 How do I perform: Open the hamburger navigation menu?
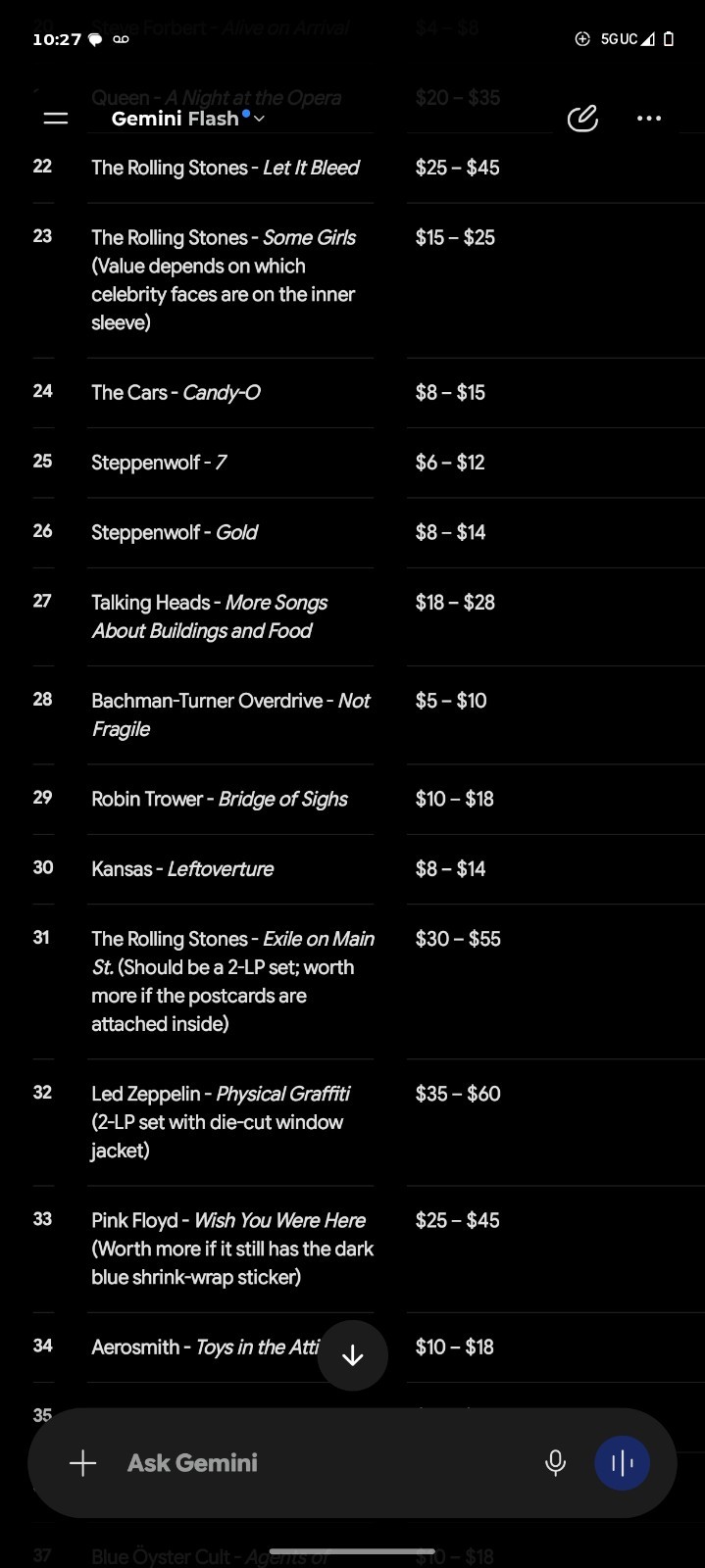pos(56,119)
